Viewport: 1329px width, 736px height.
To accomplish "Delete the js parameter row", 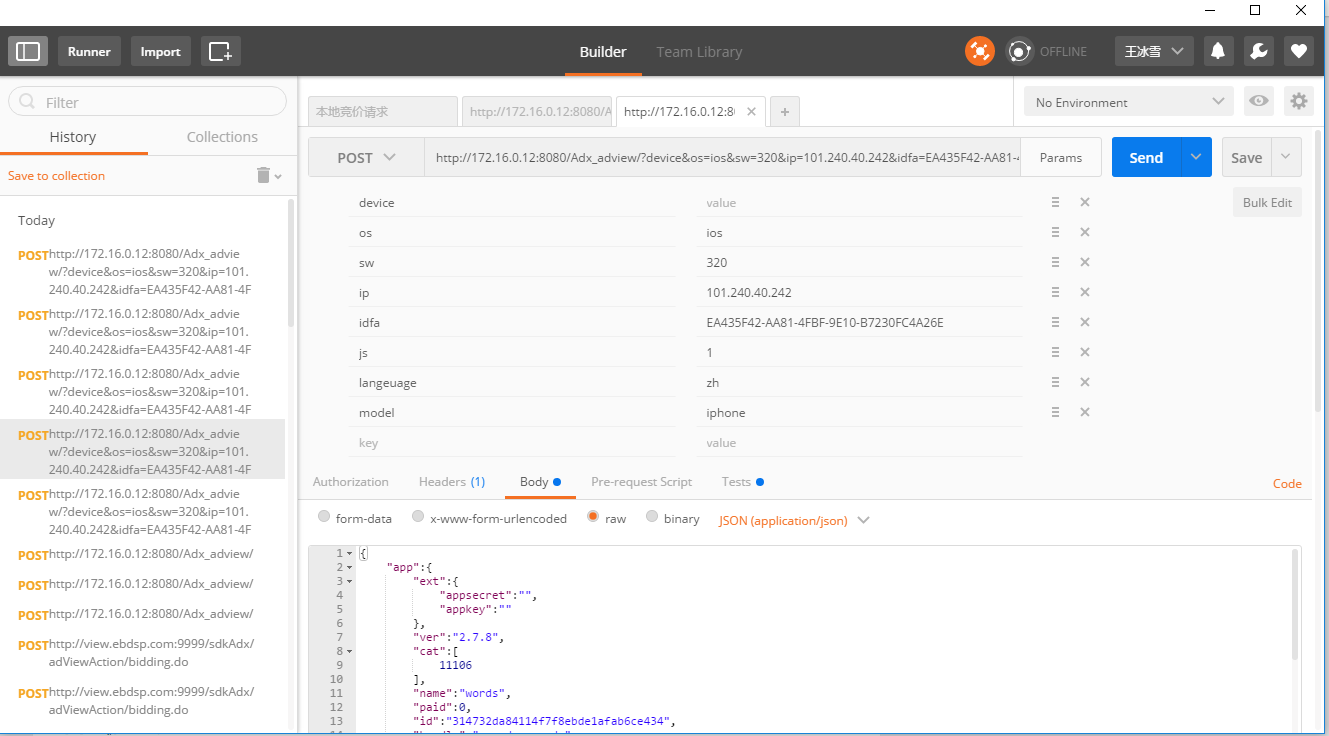I will tap(1085, 352).
